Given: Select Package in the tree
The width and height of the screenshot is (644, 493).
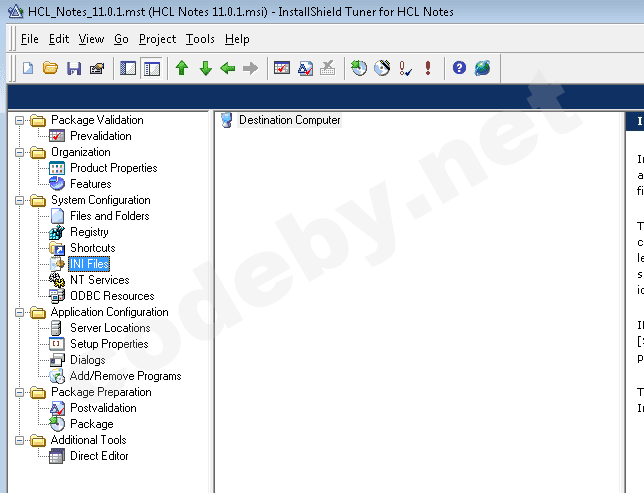Looking at the screenshot, I should click(x=92, y=424).
